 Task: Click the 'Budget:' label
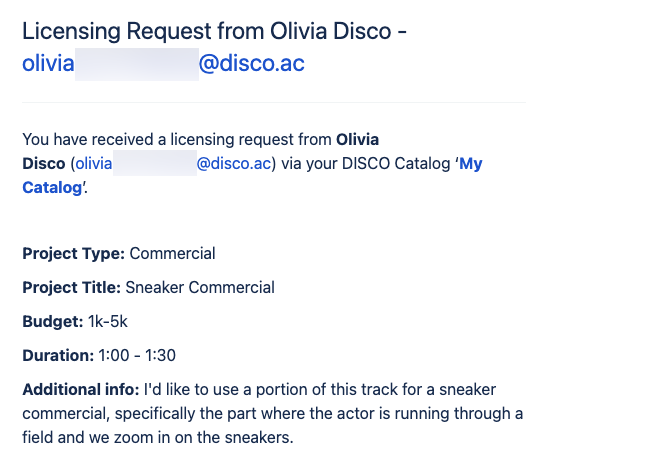coord(52,321)
